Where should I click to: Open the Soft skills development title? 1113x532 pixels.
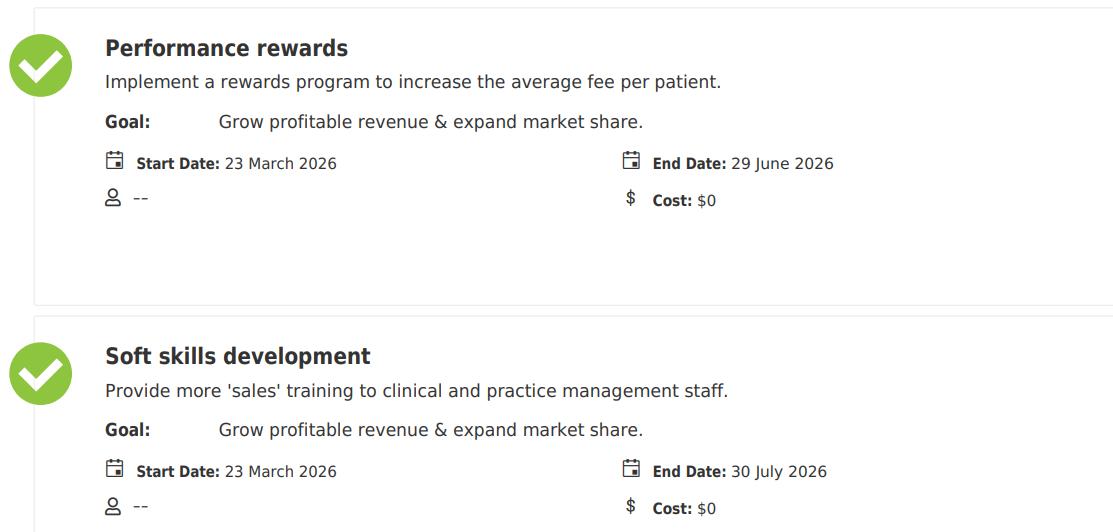[238, 357]
